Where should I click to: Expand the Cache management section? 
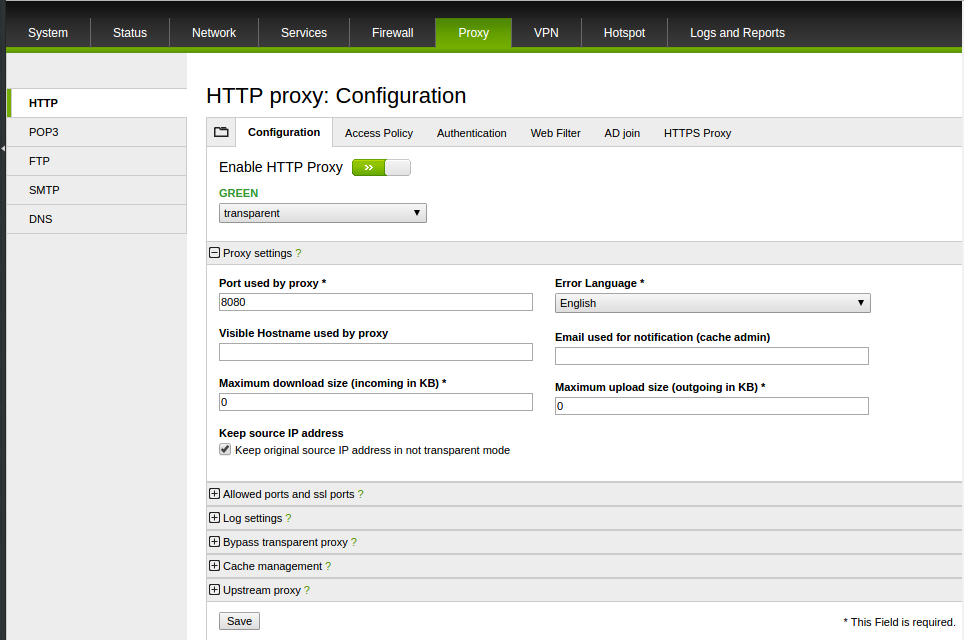pos(214,566)
